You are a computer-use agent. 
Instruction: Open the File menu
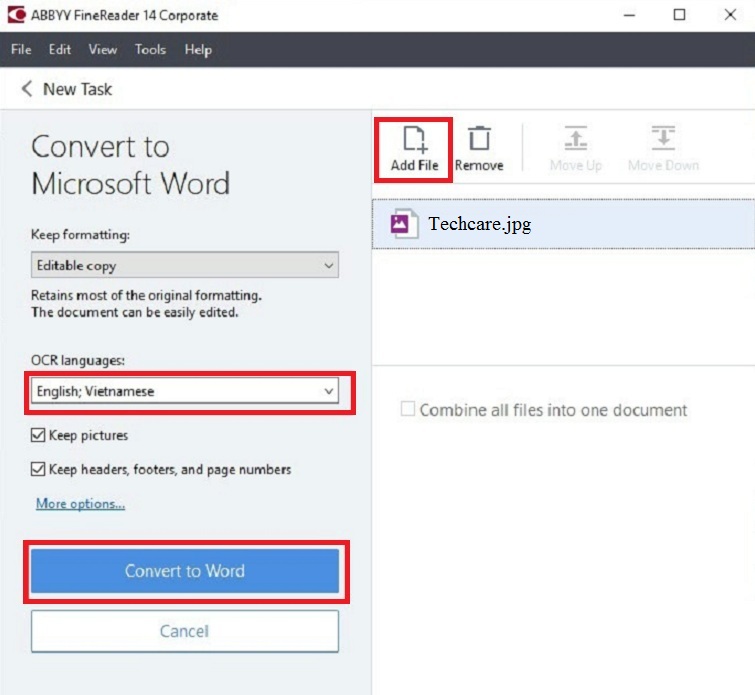21,49
